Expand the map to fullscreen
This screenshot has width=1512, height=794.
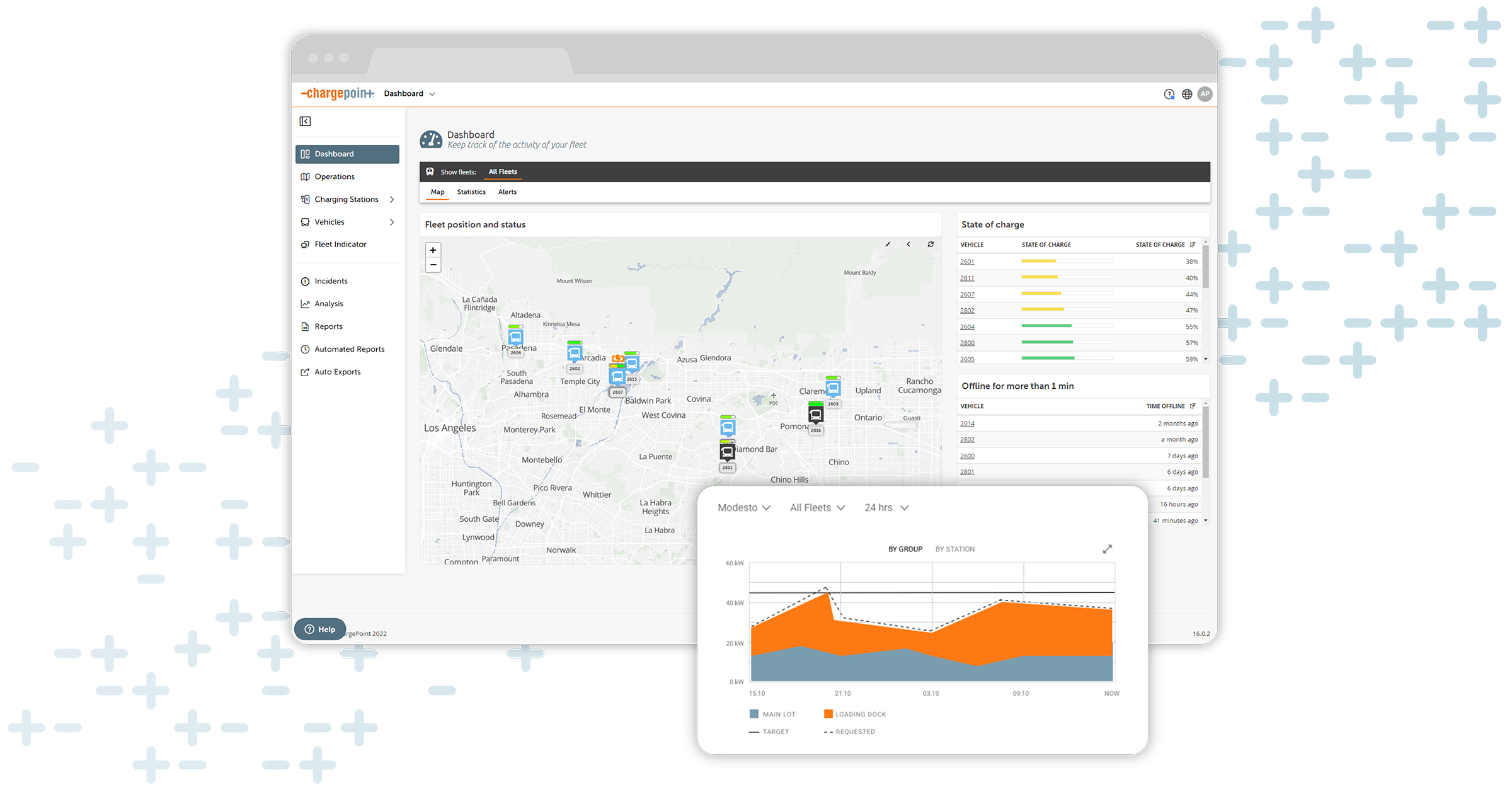pyautogui.click(x=888, y=244)
